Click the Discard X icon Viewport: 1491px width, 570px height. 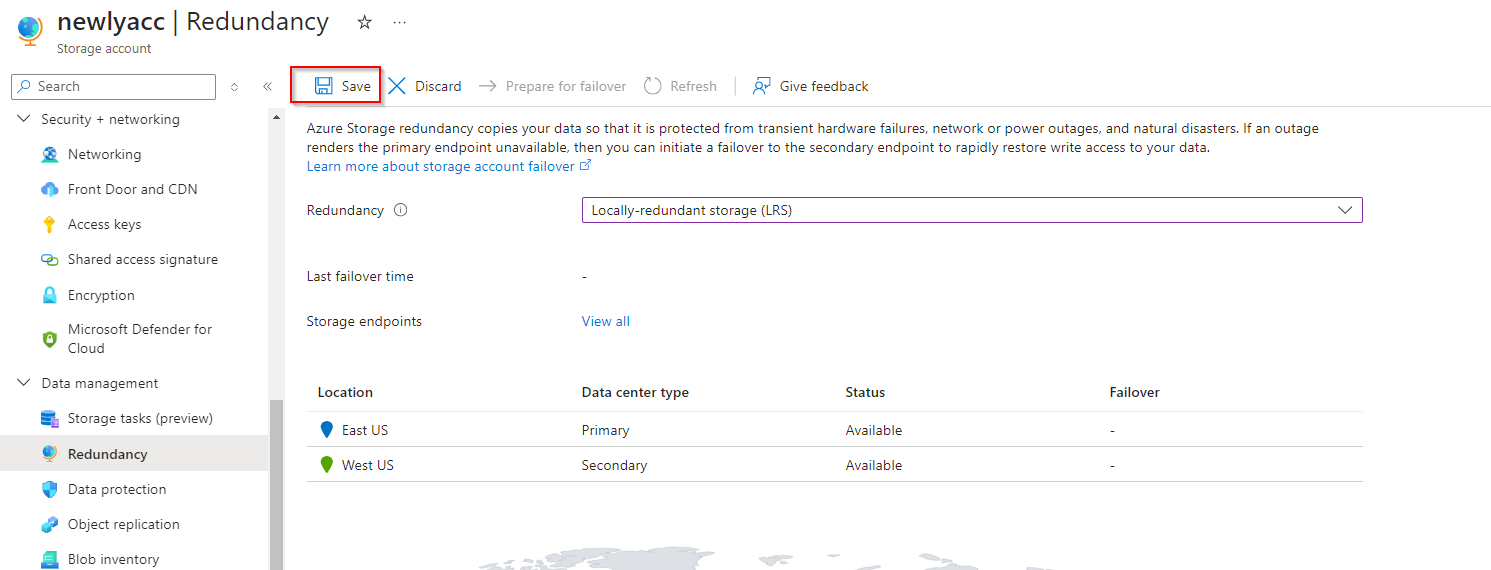(397, 86)
